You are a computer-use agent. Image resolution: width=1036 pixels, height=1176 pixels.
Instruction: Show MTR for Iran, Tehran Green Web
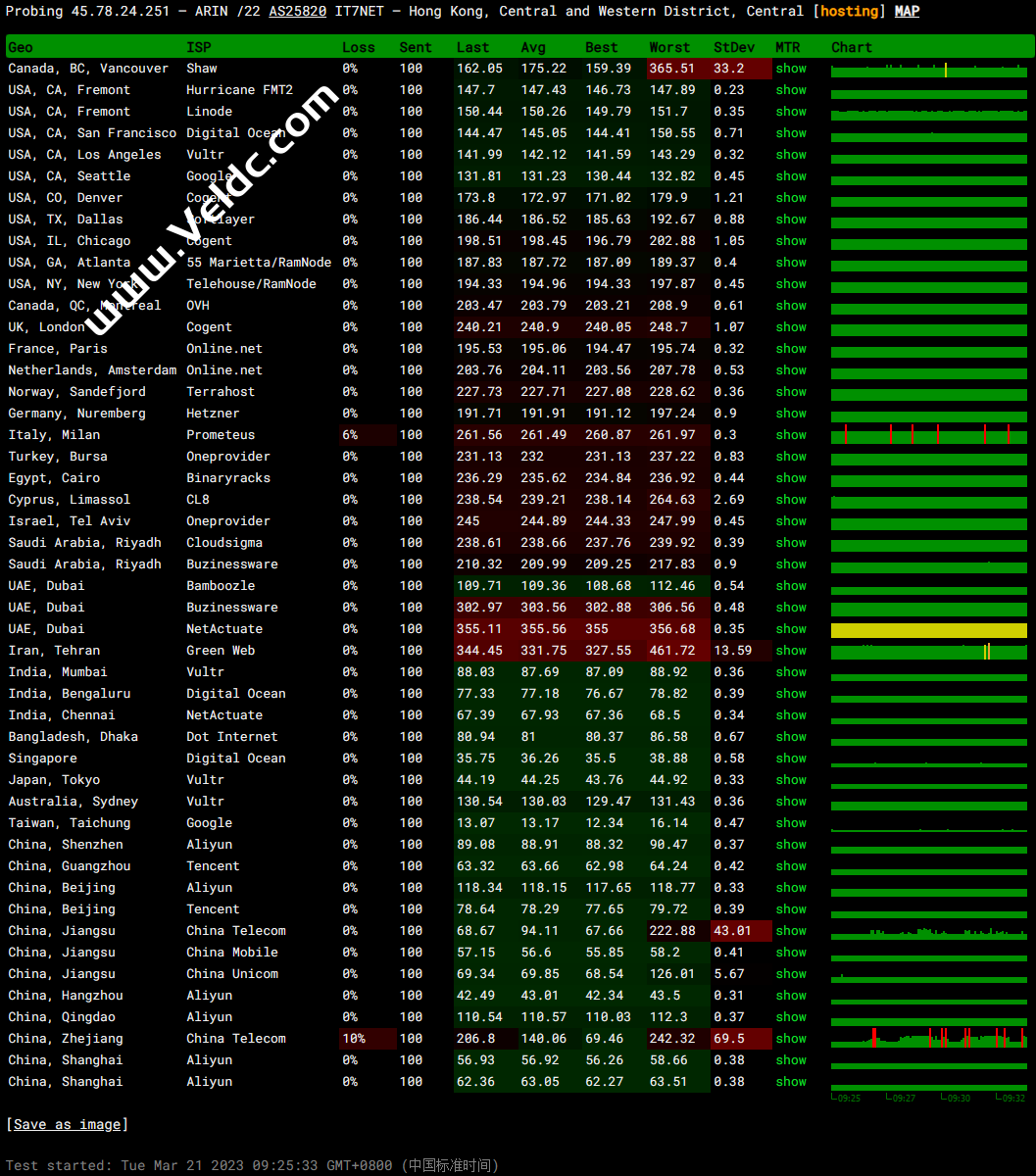pyautogui.click(x=791, y=651)
